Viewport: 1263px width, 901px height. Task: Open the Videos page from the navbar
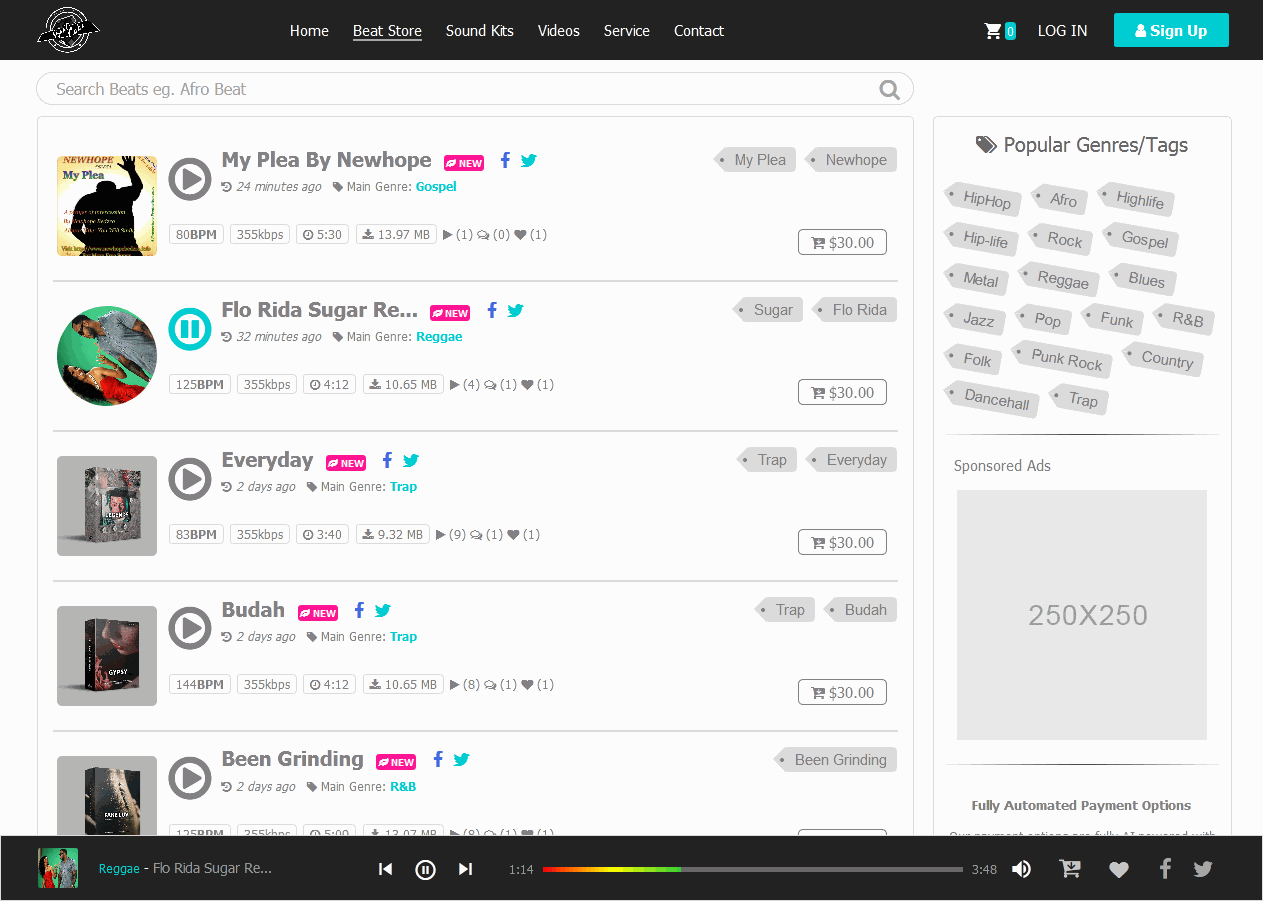558,30
